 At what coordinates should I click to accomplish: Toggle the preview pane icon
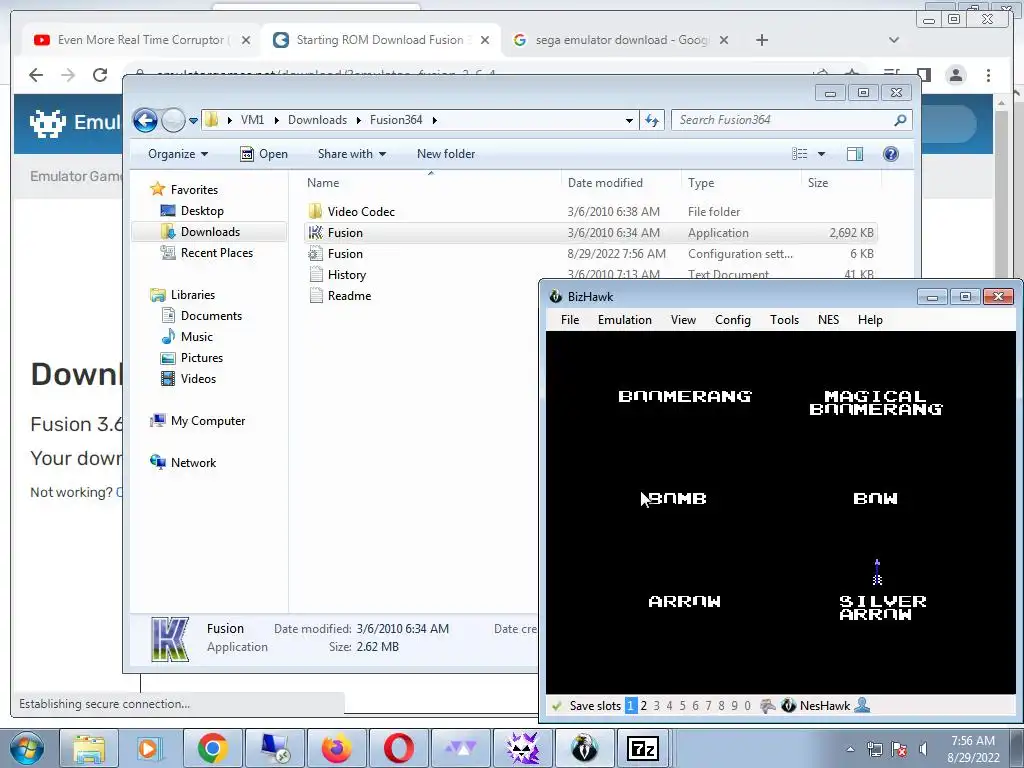tap(854, 154)
